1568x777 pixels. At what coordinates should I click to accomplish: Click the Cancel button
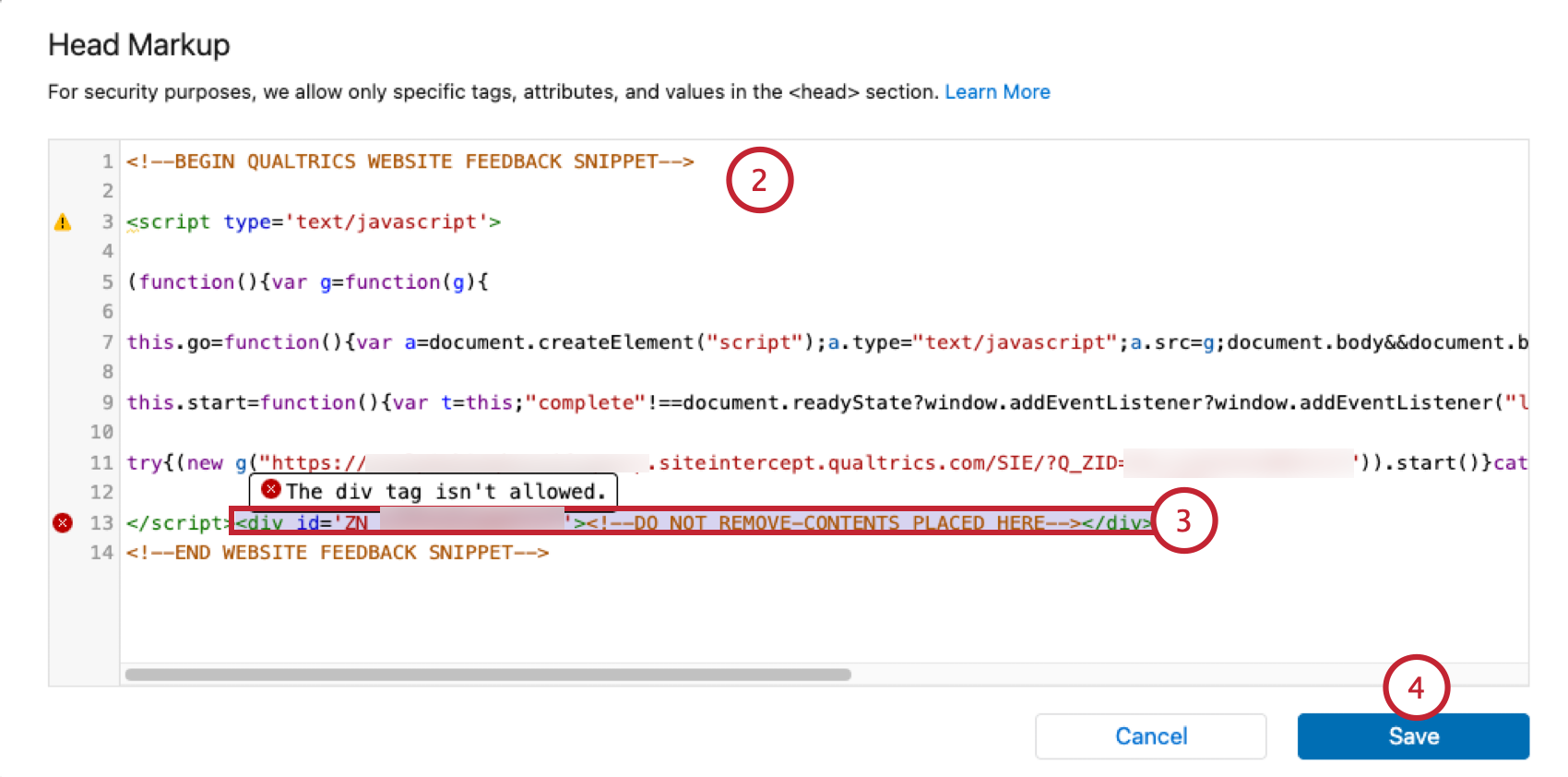(1150, 736)
